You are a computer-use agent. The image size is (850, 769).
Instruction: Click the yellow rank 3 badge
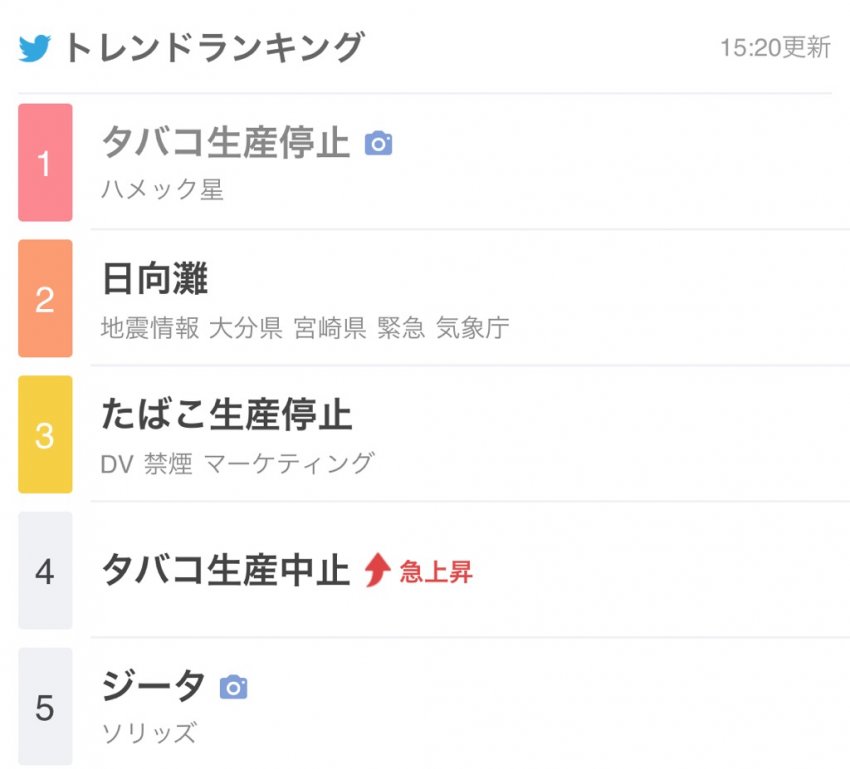(x=45, y=434)
